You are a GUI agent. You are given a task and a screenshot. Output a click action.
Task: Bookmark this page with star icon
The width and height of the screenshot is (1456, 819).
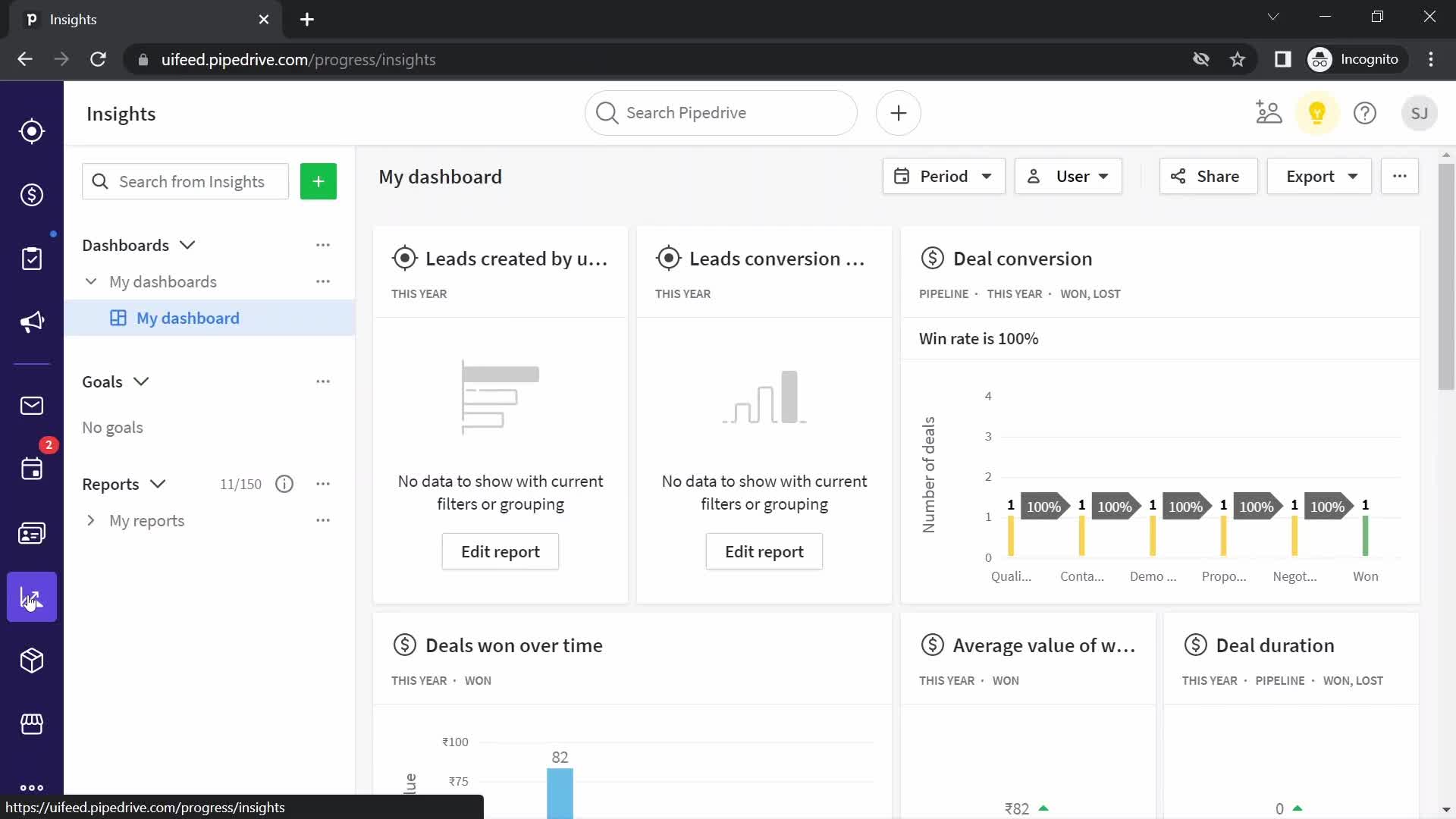1238,59
